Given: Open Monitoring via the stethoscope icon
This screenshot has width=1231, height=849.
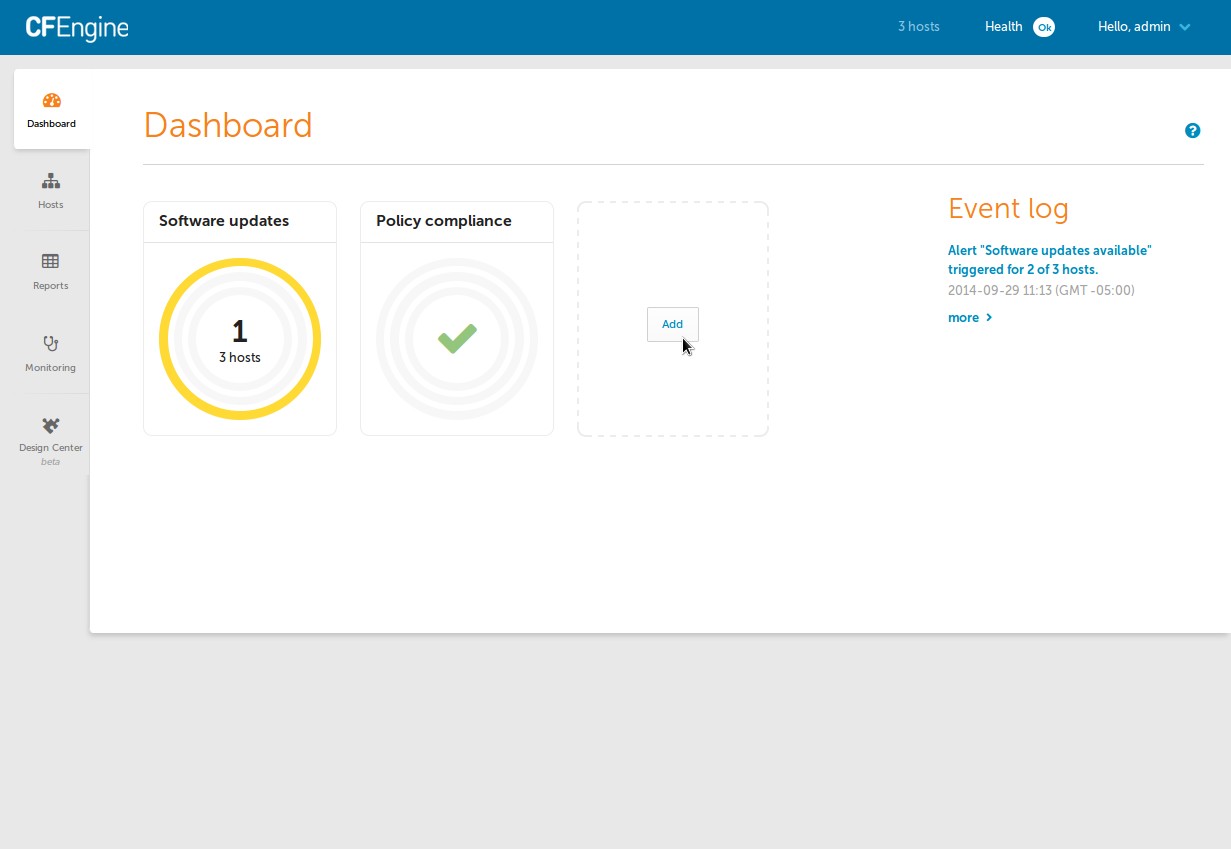Looking at the screenshot, I should tap(50, 354).
